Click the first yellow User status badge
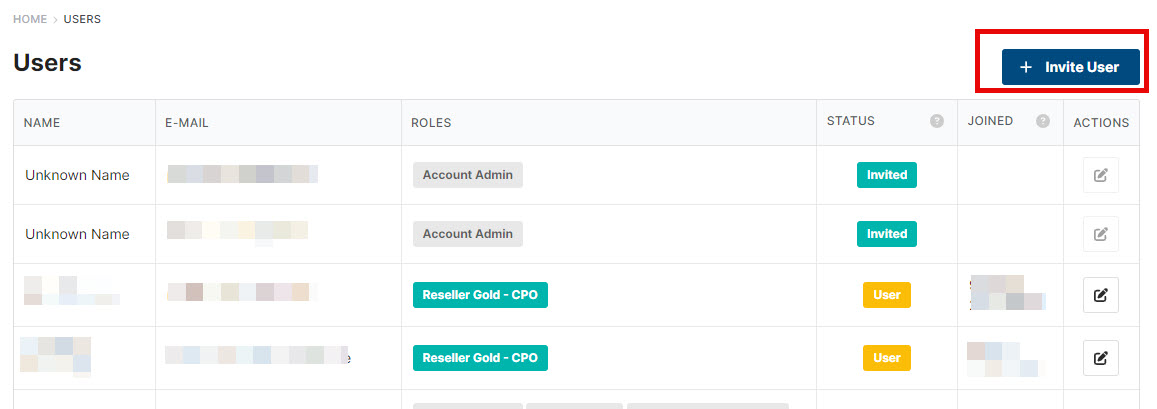 coord(887,295)
